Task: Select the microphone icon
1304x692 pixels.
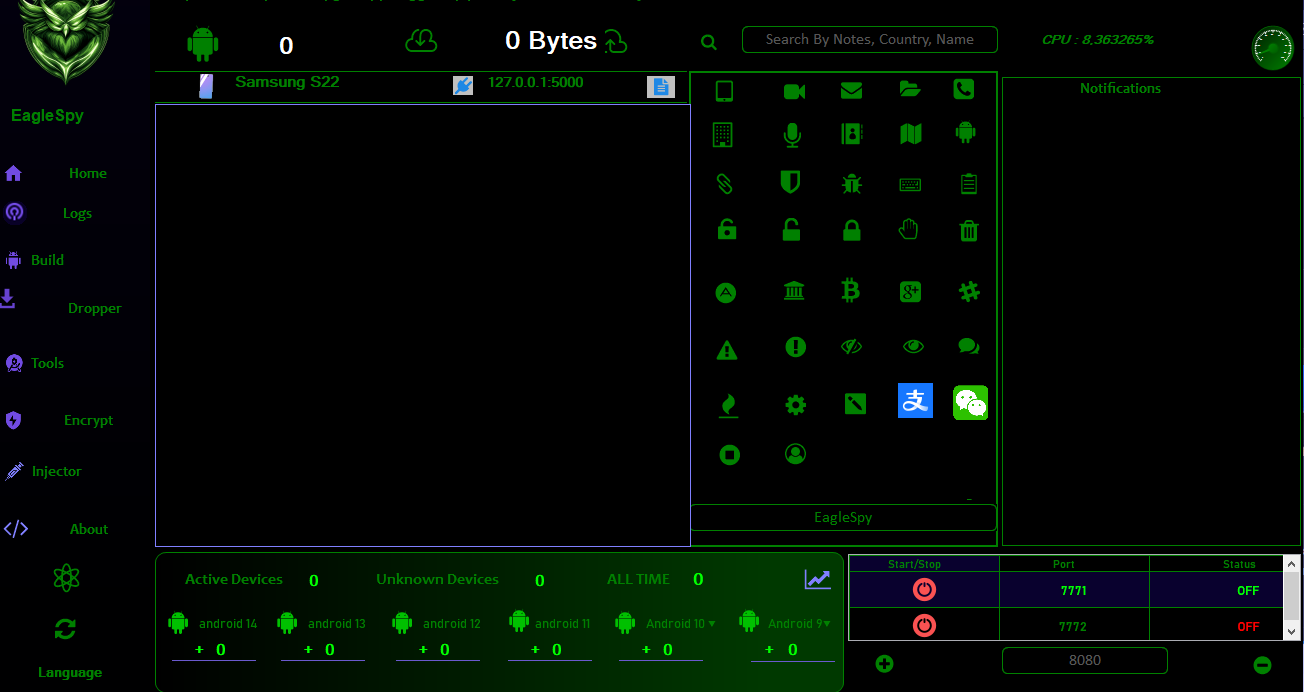Action: (x=792, y=134)
